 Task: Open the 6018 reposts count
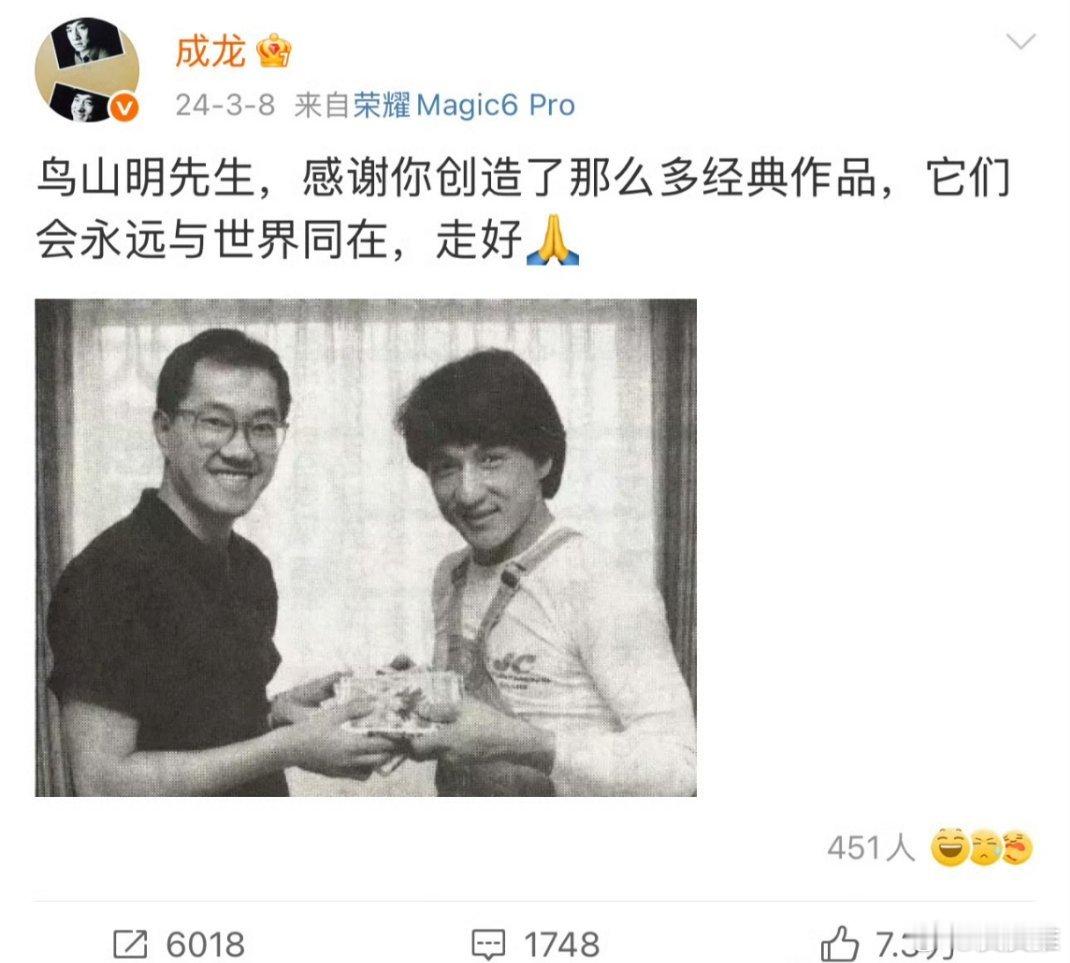(205, 945)
